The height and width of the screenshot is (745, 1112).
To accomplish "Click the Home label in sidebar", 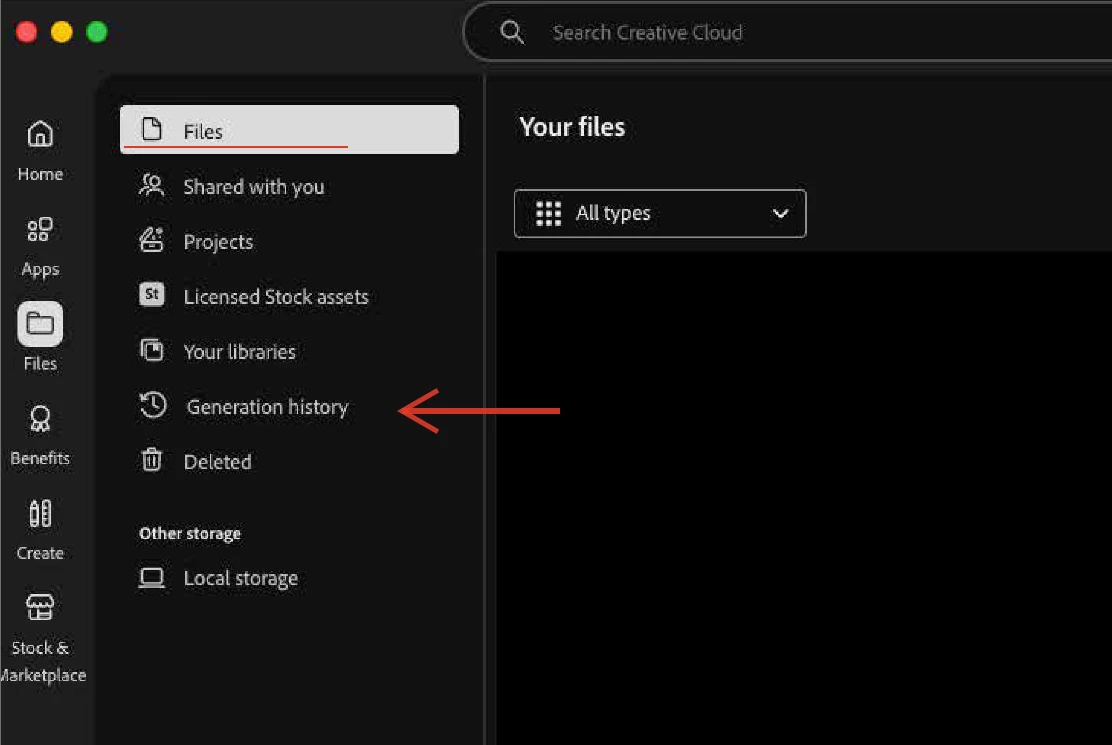I will coord(40,174).
